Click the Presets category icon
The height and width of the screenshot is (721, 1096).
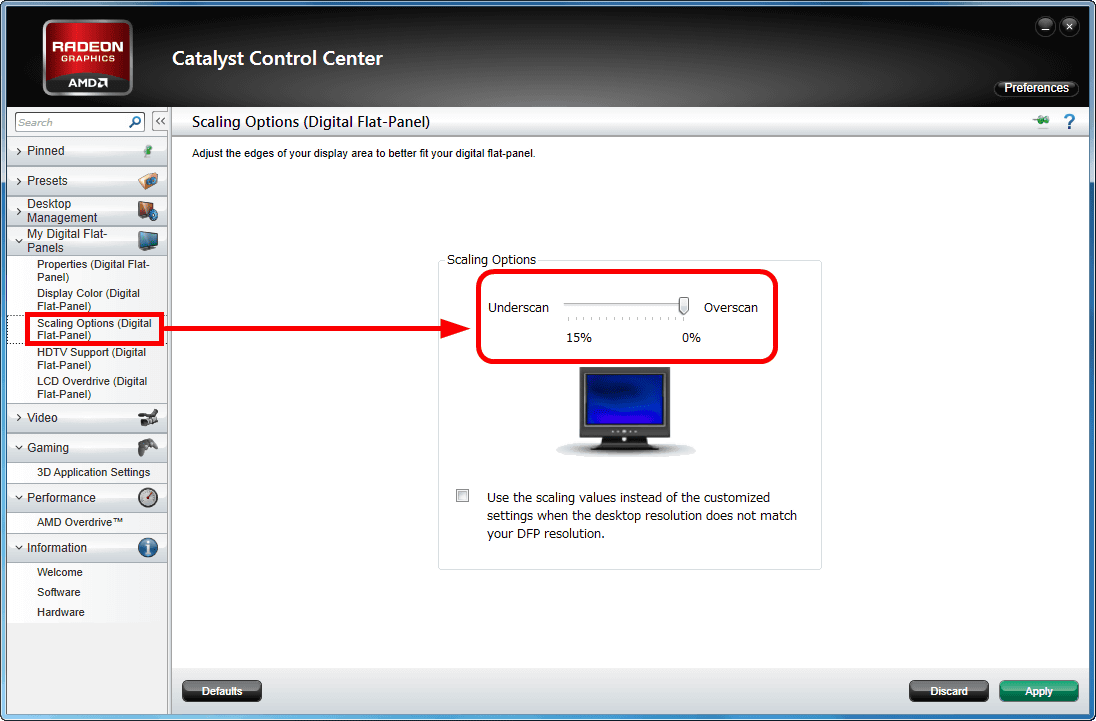coord(147,181)
